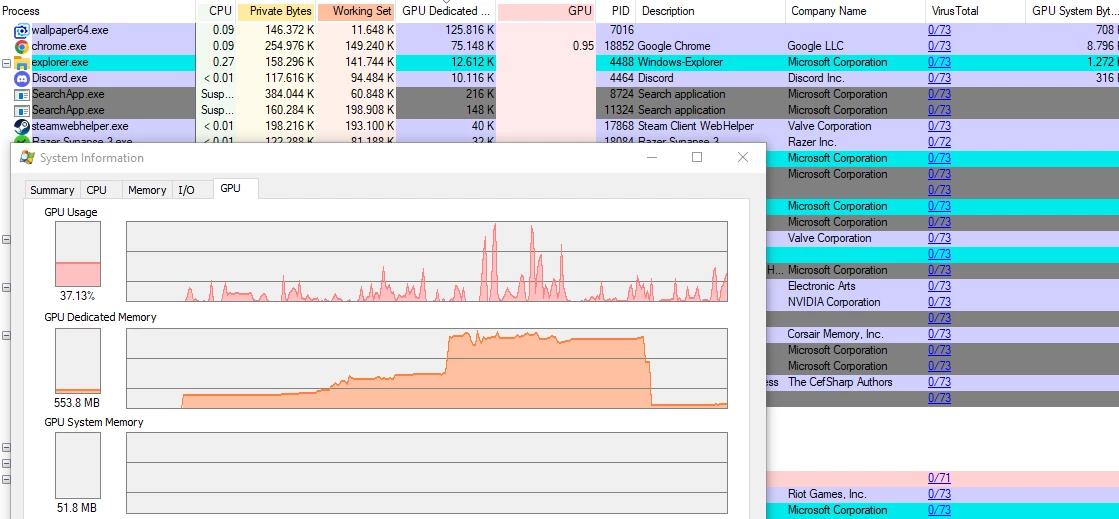
Task: Click SearchApp.exe with PID 8724
Action: tap(68, 94)
